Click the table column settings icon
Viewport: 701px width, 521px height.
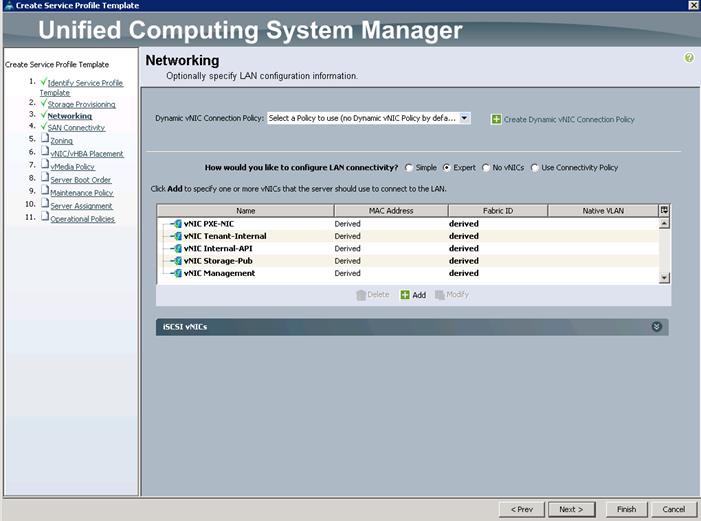tap(664, 210)
